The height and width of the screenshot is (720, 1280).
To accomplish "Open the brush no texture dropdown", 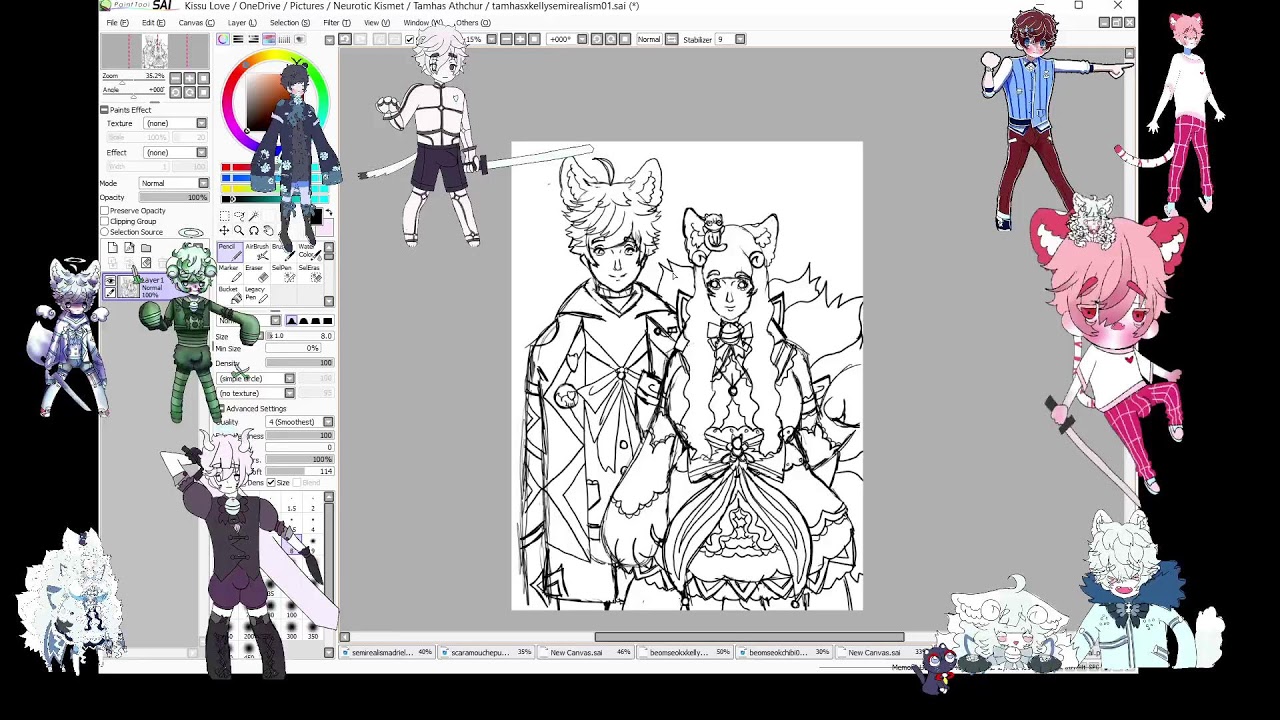I will click(256, 393).
